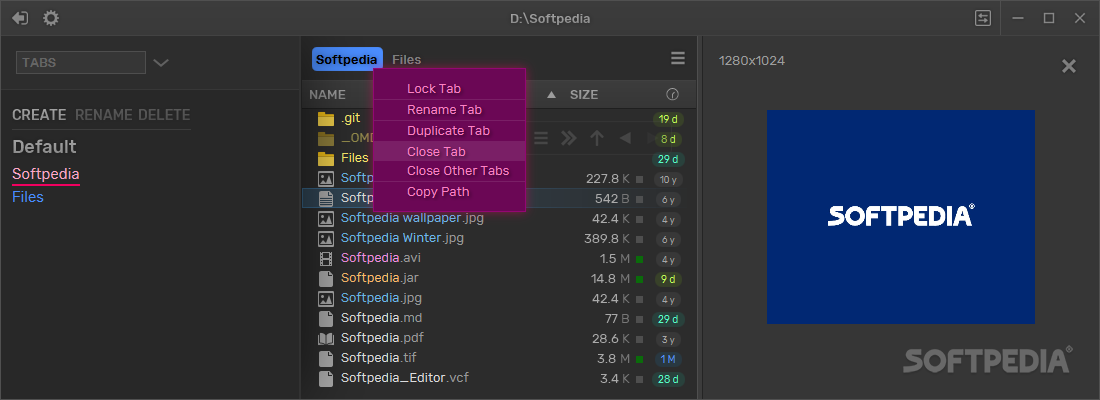
Task: Click the swap panels icon in title bar
Action: pos(983,18)
